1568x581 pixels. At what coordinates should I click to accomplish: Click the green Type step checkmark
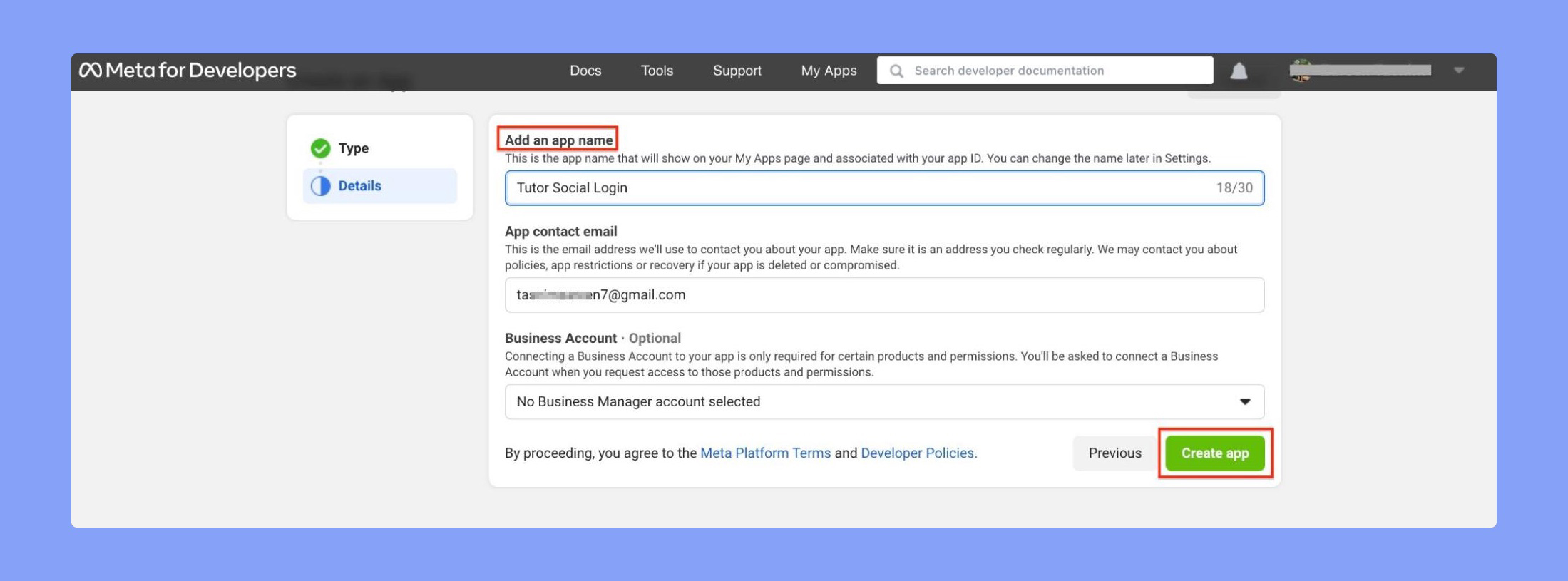(321, 148)
